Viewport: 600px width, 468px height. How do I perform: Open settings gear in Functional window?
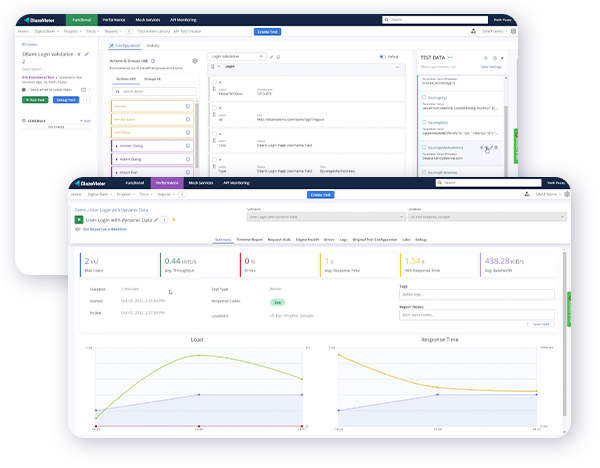click(x=514, y=31)
